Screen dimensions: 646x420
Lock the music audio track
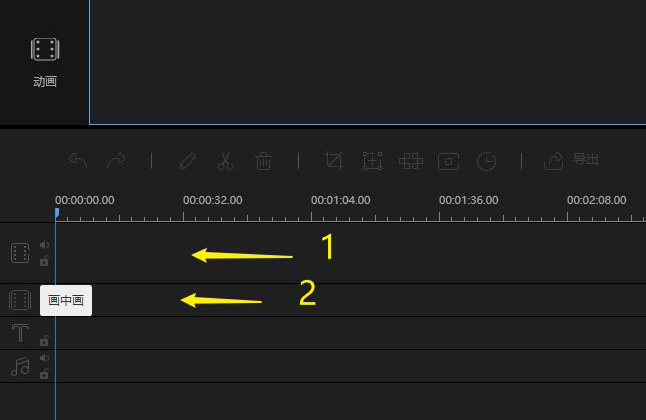tap(44, 374)
